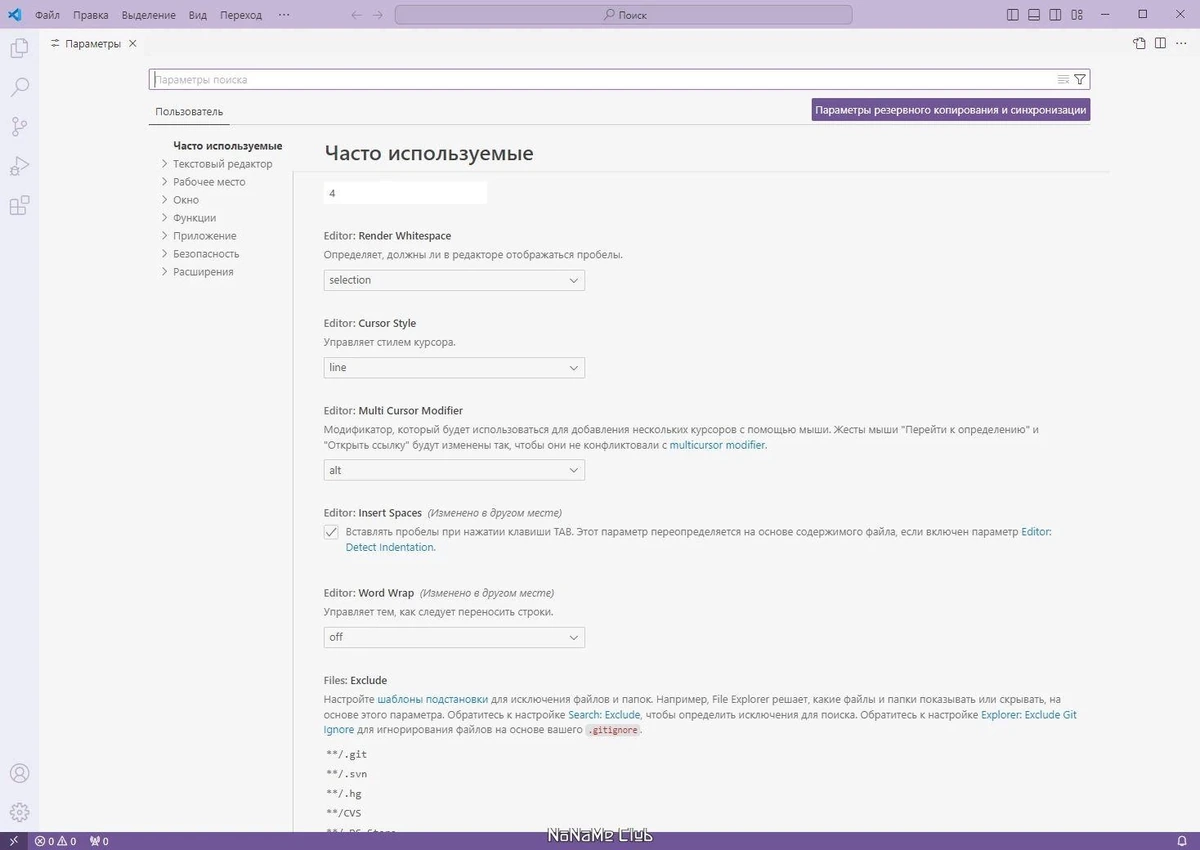Screen dimensions: 1200x850
Task: Click the VS Code logo icon
Action: [x=15, y=15]
